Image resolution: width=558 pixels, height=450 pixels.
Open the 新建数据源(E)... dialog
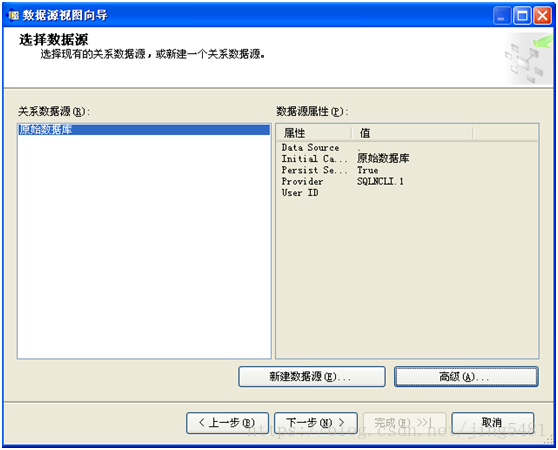[x=312, y=376]
